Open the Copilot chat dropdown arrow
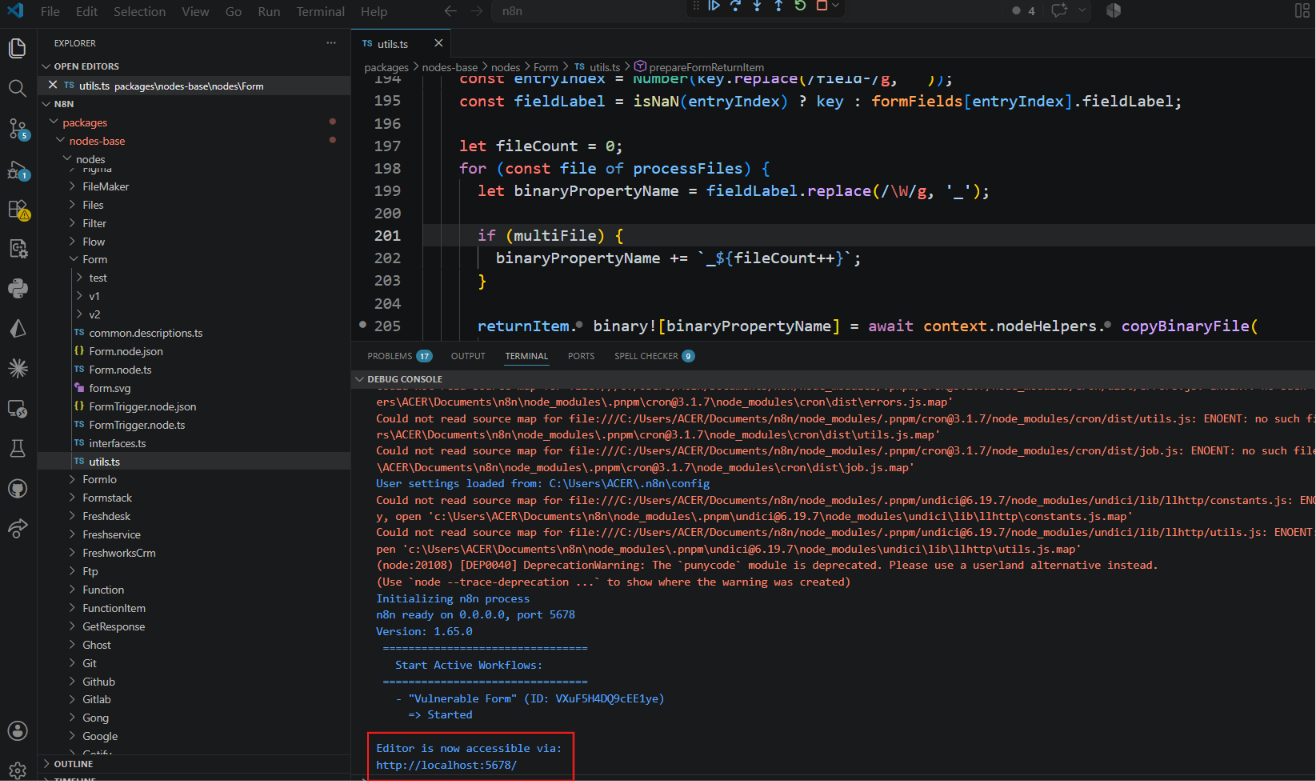Image resolution: width=1316 pixels, height=781 pixels. tap(1081, 11)
